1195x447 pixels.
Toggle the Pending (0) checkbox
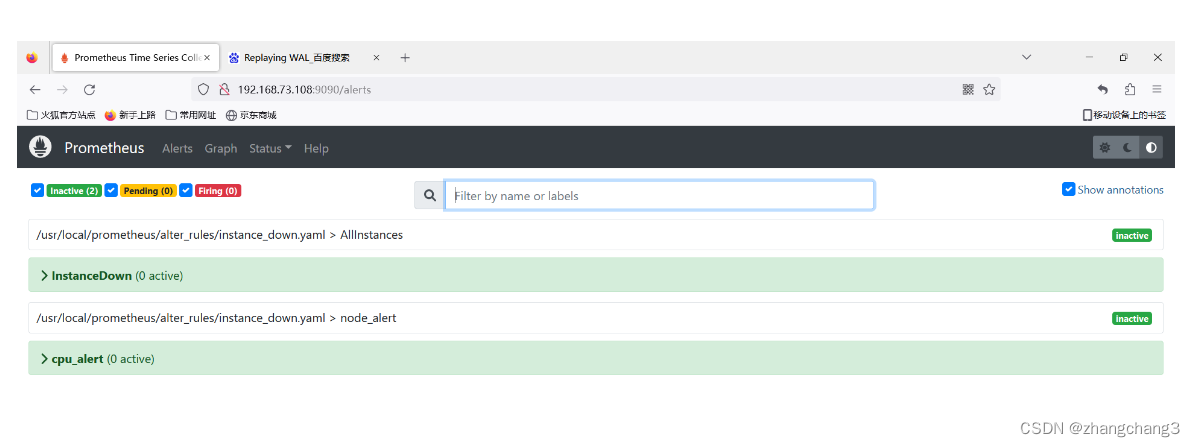(x=111, y=190)
